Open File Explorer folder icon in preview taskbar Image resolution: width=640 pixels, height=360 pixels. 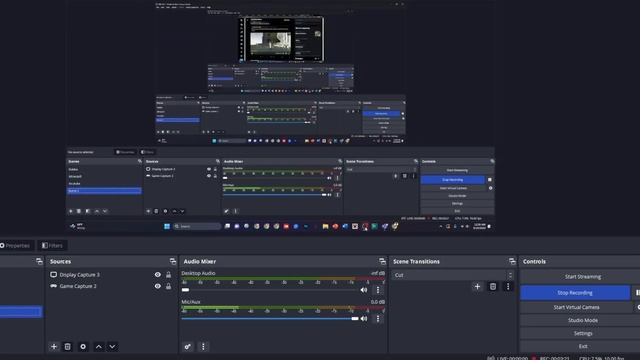coord(325,226)
